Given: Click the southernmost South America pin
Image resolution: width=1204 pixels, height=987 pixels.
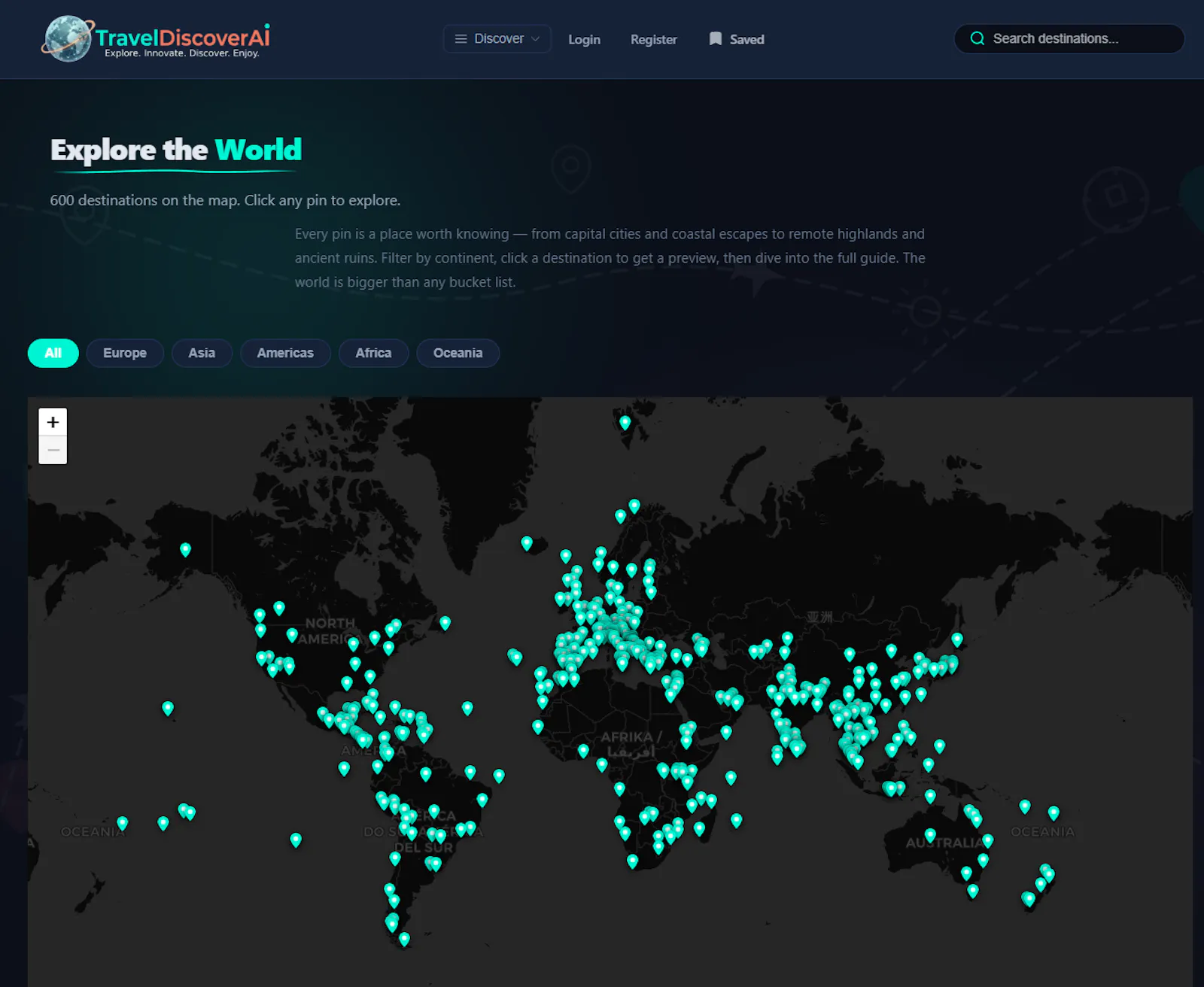Looking at the screenshot, I should (404, 939).
